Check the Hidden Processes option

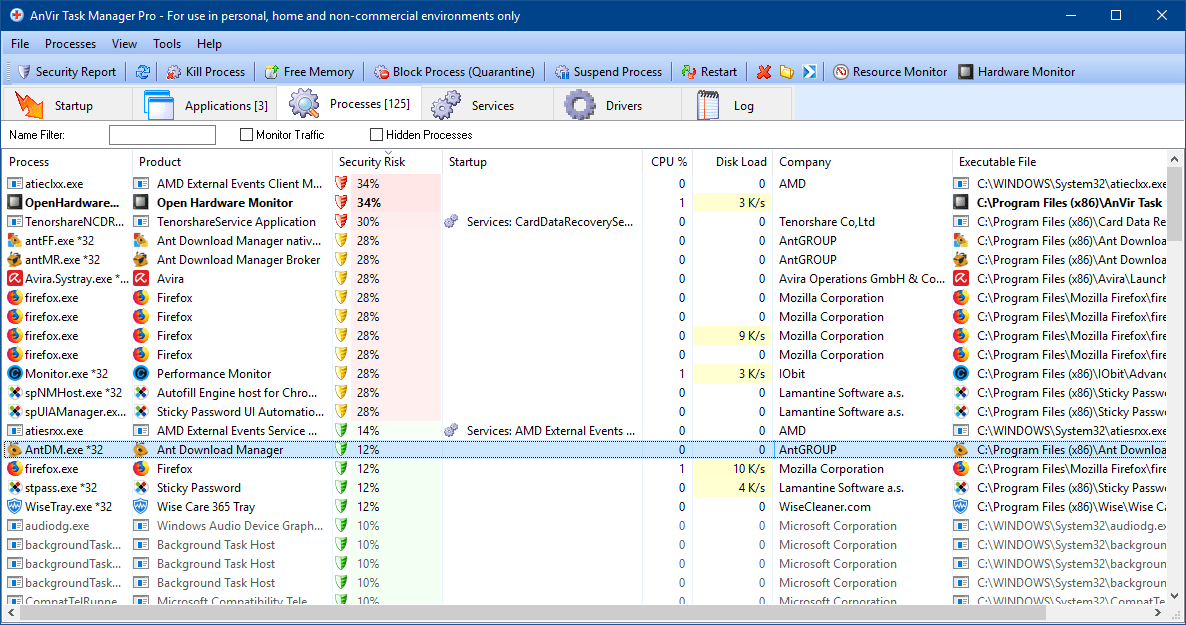(x=377, y=135)
